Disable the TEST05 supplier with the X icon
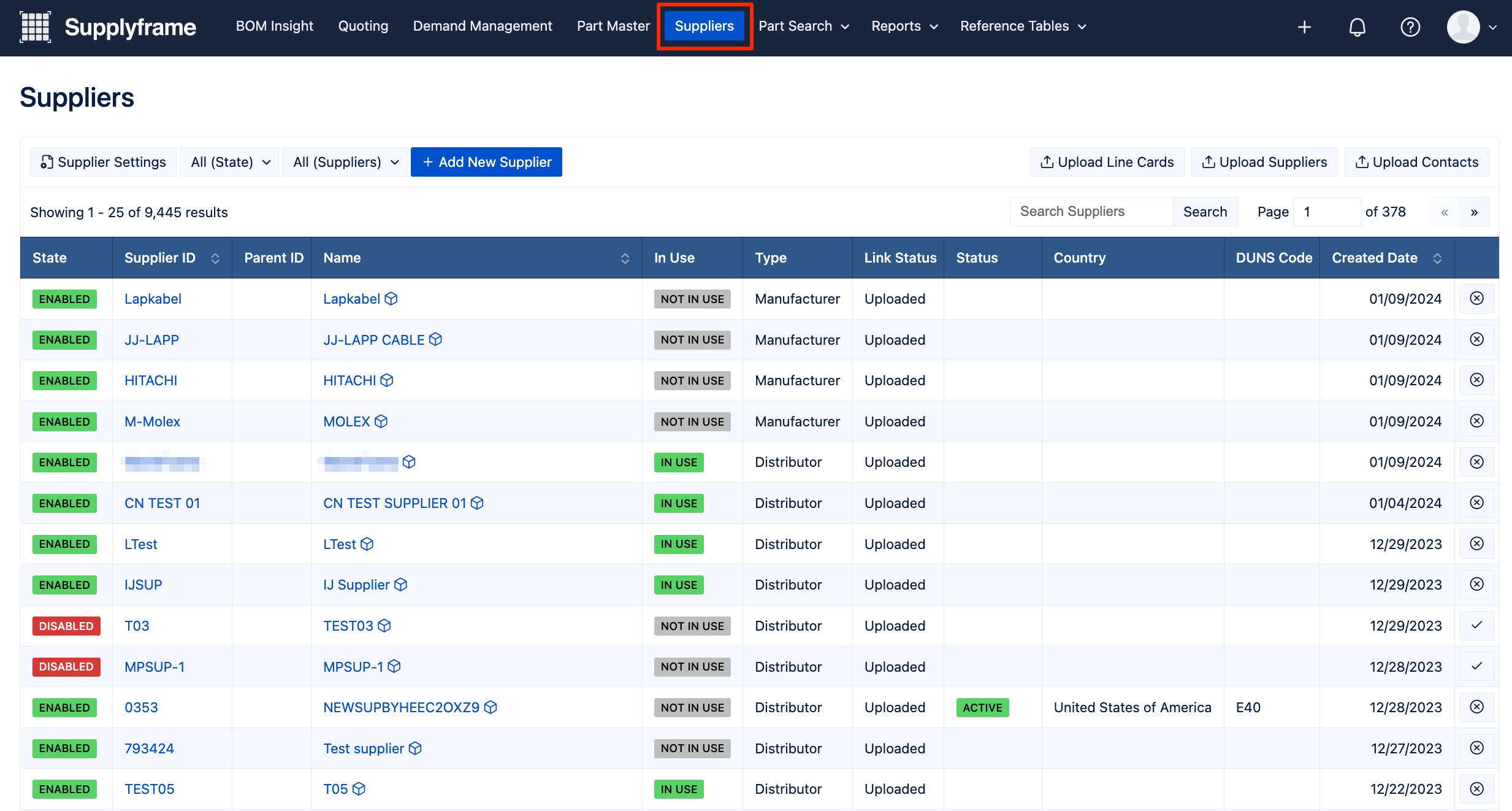This screenshot has height=811, width=1512. pyautogui.click(x=1476, y=788)
